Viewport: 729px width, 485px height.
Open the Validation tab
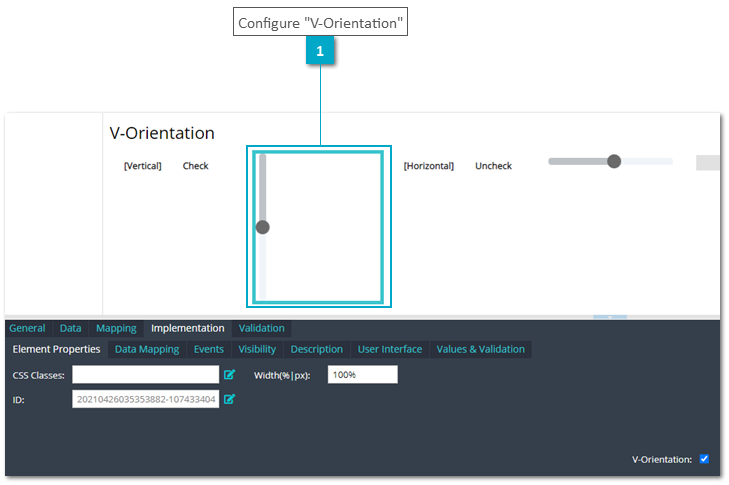(x=262, y=328)
